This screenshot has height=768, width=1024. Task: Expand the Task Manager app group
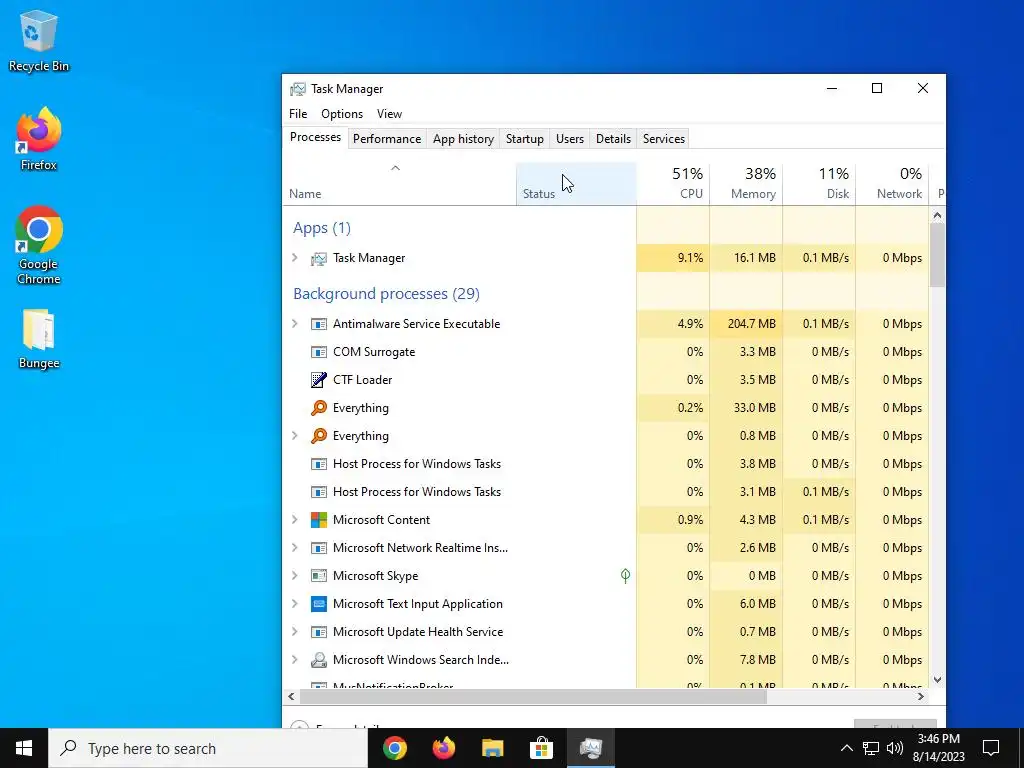[x=295, y=258]
